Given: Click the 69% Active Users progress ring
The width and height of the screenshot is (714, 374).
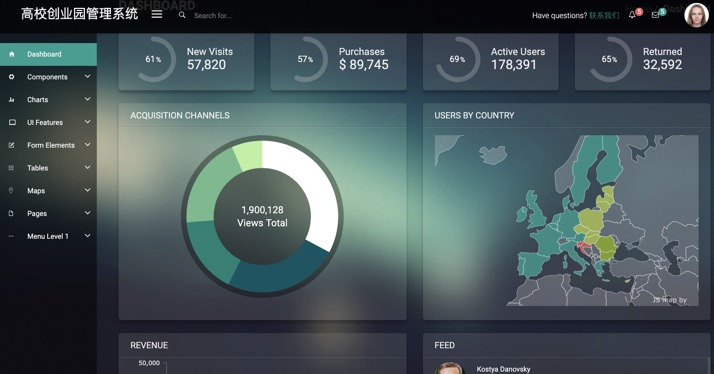Looking at the screenshot, I should point(457,59).
